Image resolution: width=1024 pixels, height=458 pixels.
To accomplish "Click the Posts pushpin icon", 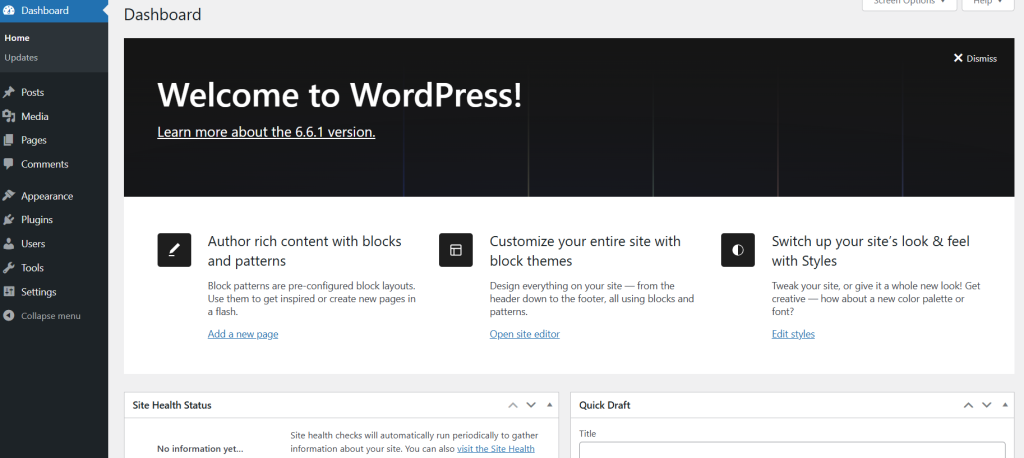I will [x=8, y=93].
